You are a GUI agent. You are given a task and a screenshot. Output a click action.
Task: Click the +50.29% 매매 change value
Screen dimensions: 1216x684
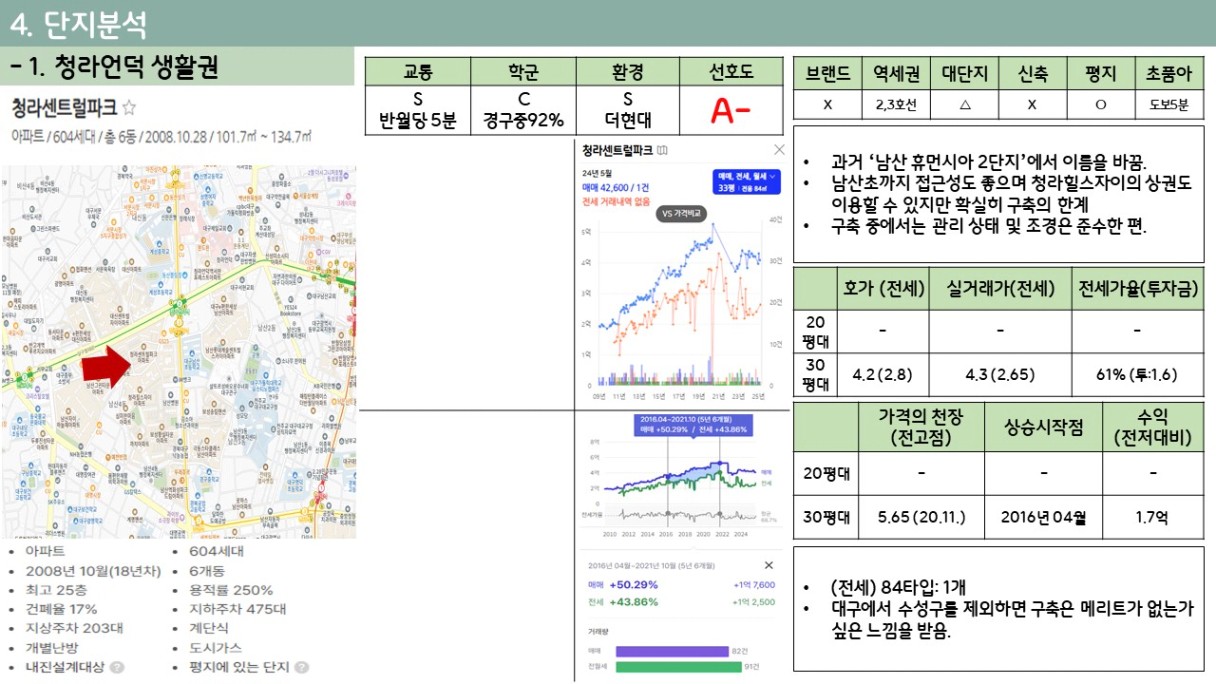[x=633, y=585]
